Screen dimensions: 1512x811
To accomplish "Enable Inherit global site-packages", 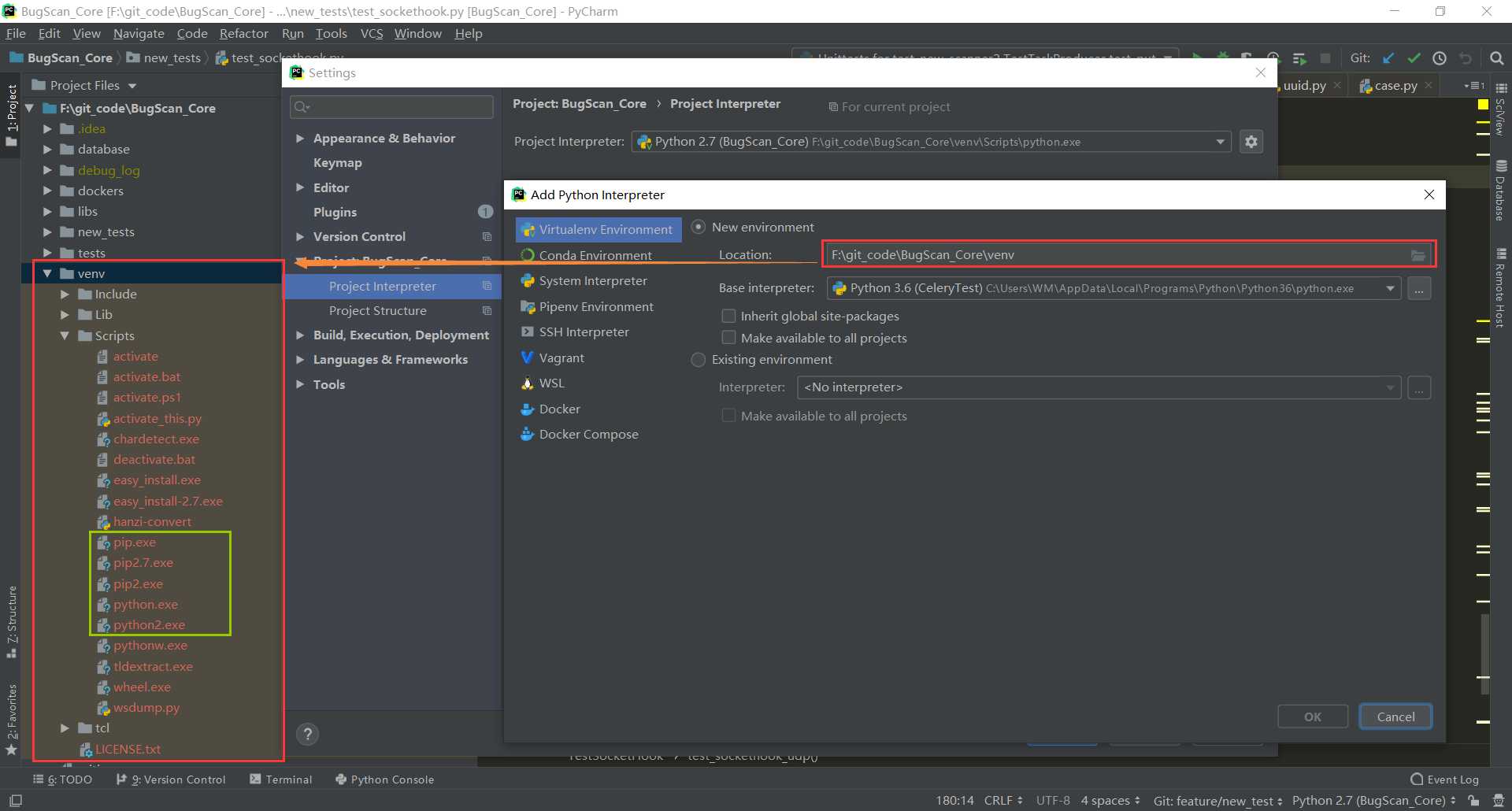I will click(728, 316).
